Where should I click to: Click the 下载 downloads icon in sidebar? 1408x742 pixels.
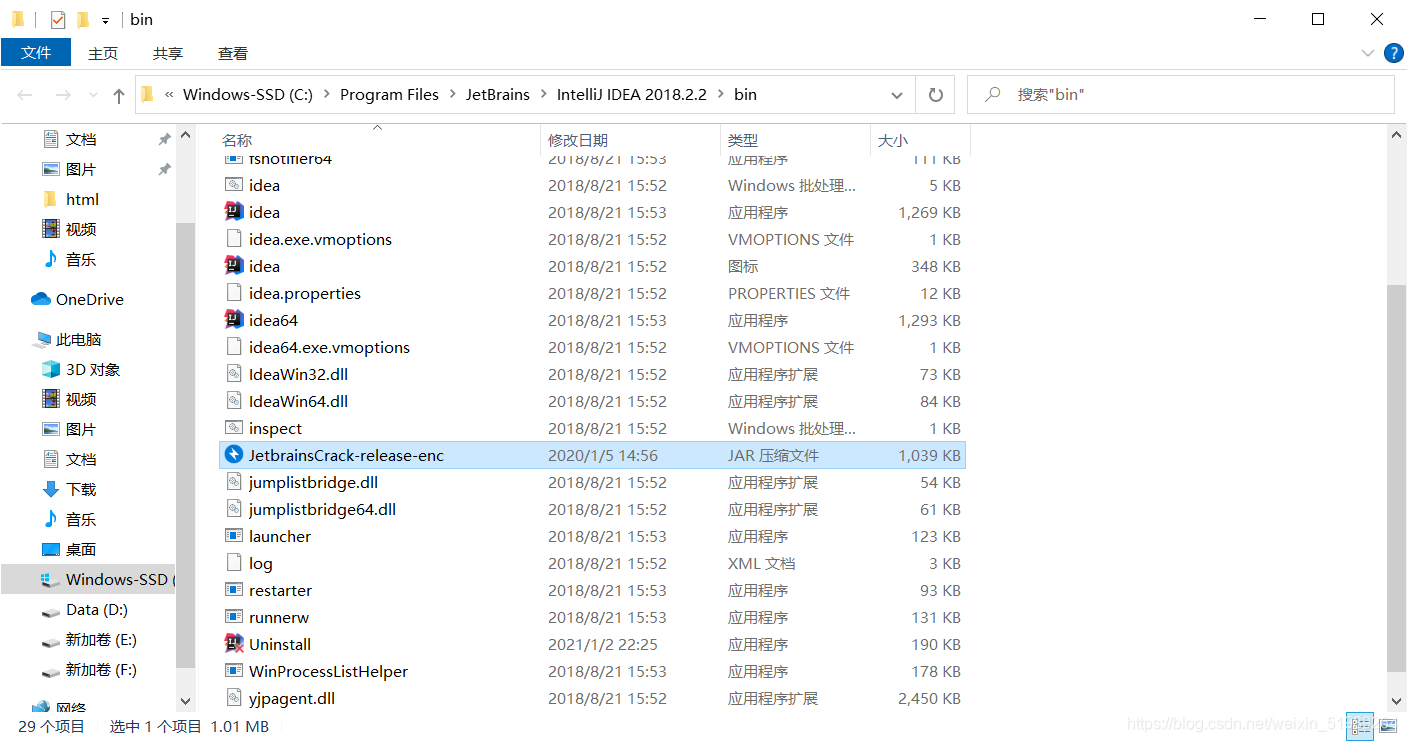[x=51, y=489]
